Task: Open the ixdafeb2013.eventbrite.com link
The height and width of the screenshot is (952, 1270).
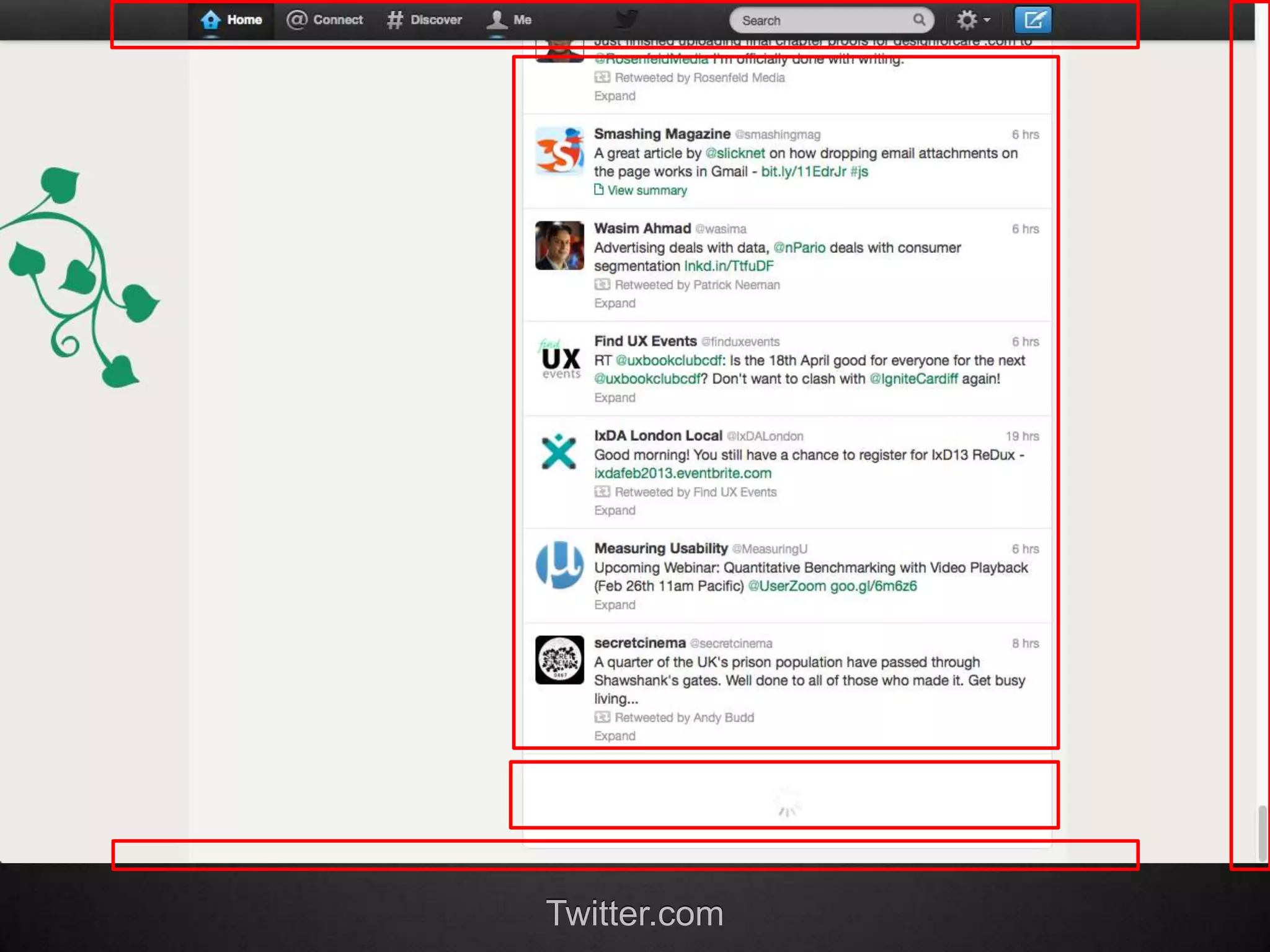Action: tap(683, 474)
